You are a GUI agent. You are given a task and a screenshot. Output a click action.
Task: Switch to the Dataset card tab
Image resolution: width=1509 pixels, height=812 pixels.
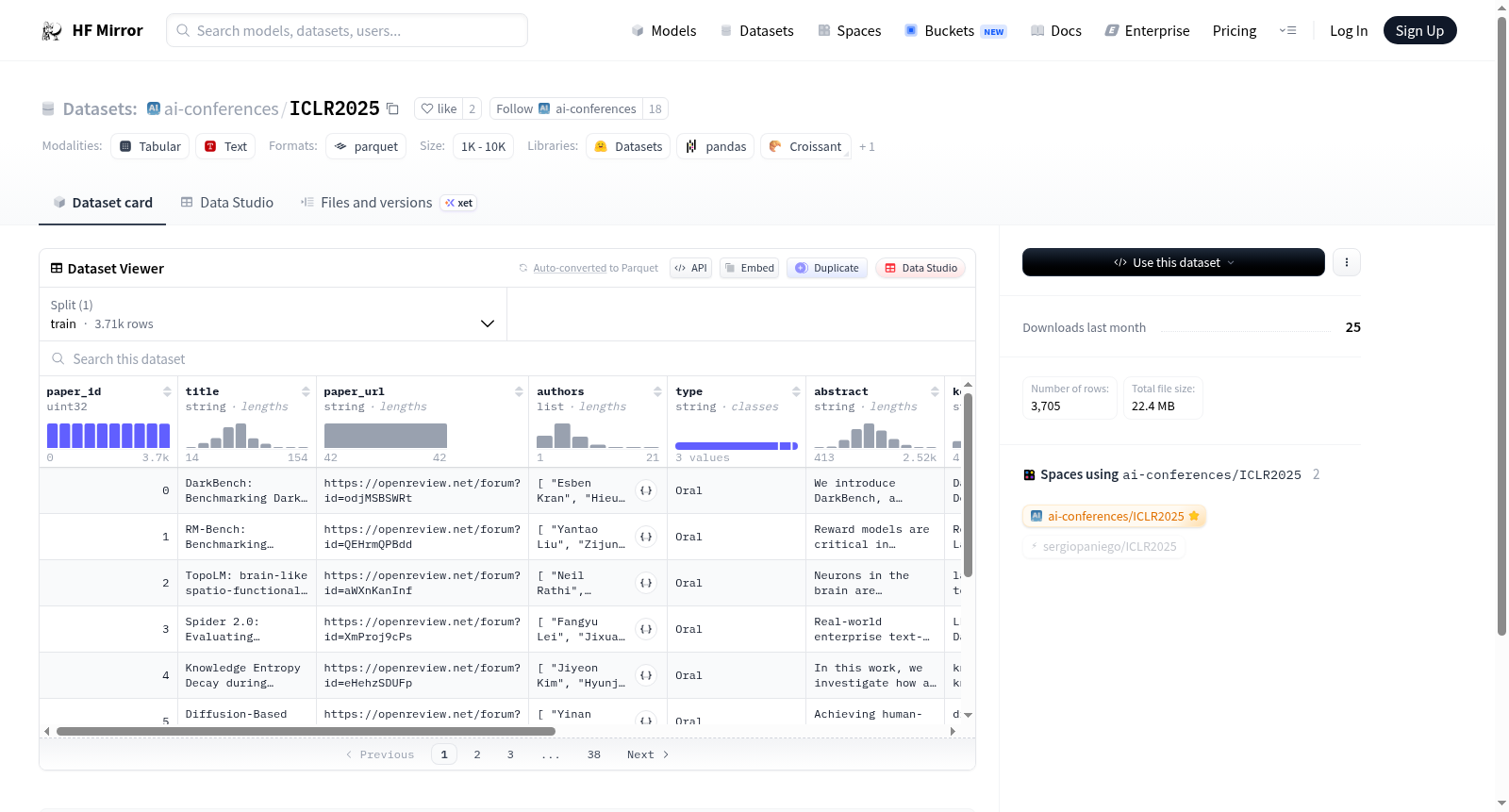click(x=102, y=203)
